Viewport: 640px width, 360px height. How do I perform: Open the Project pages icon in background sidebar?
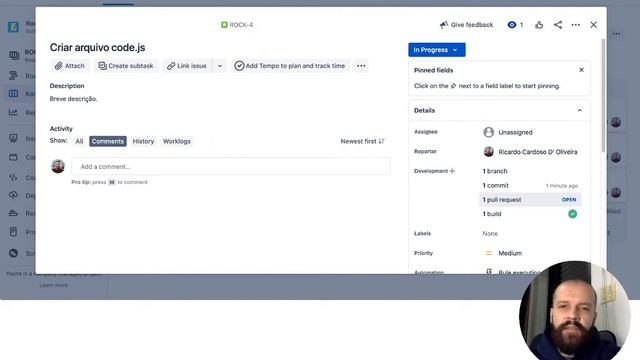pyautogui.click(x=13, y=232)
